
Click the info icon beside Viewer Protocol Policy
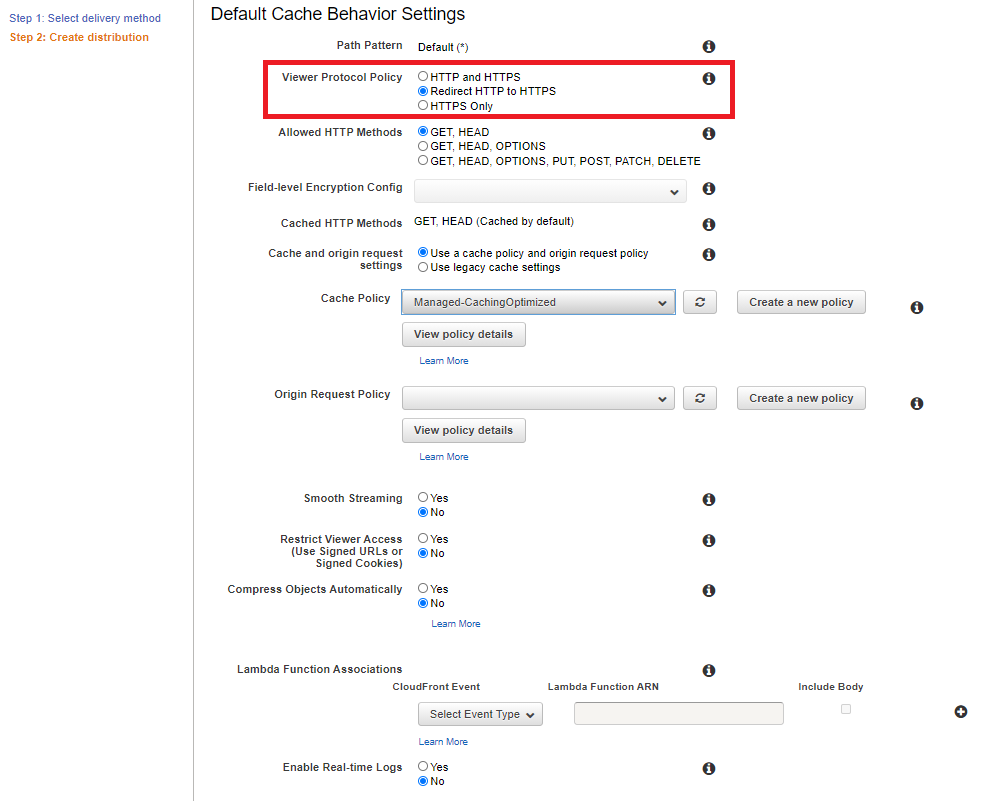[708, 78]
